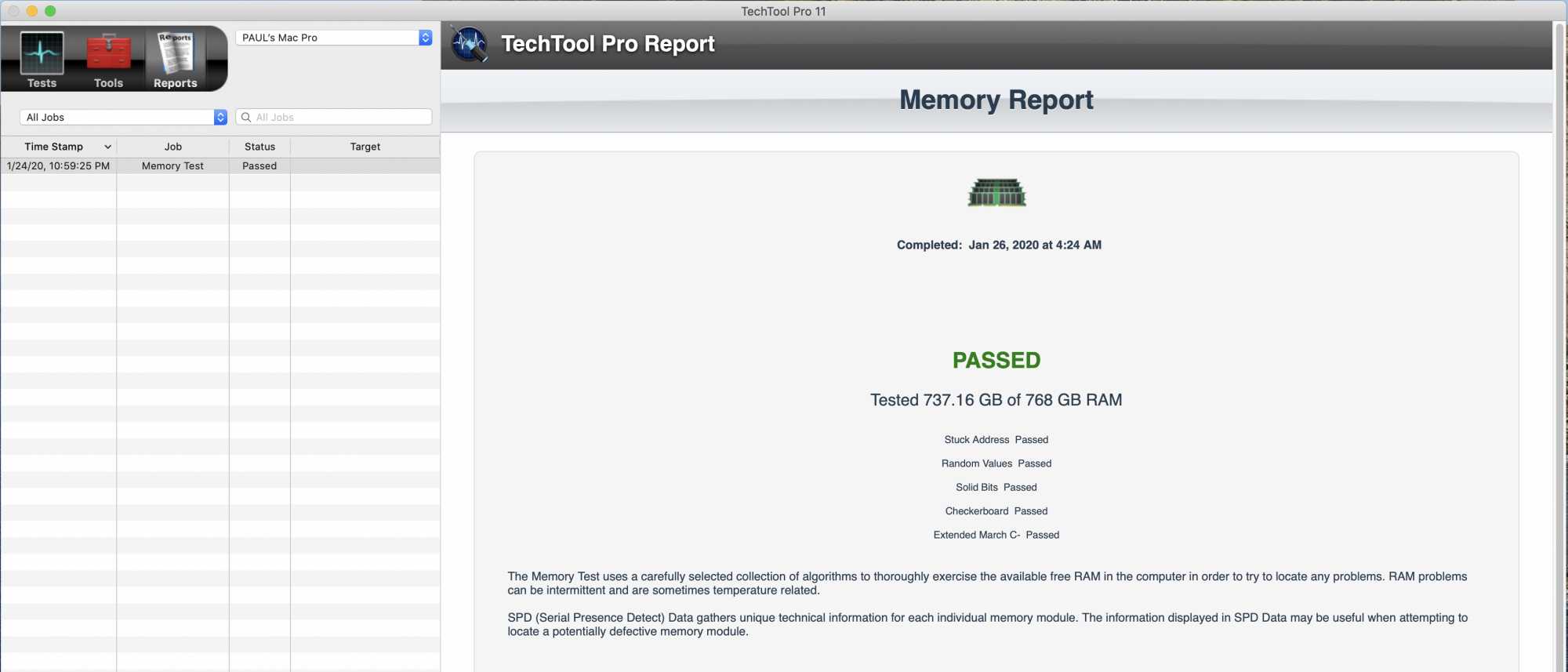This screenshot has width=1568, height=672.
Task: Click the Passed status cell
Action: click(x=260, y=165)
